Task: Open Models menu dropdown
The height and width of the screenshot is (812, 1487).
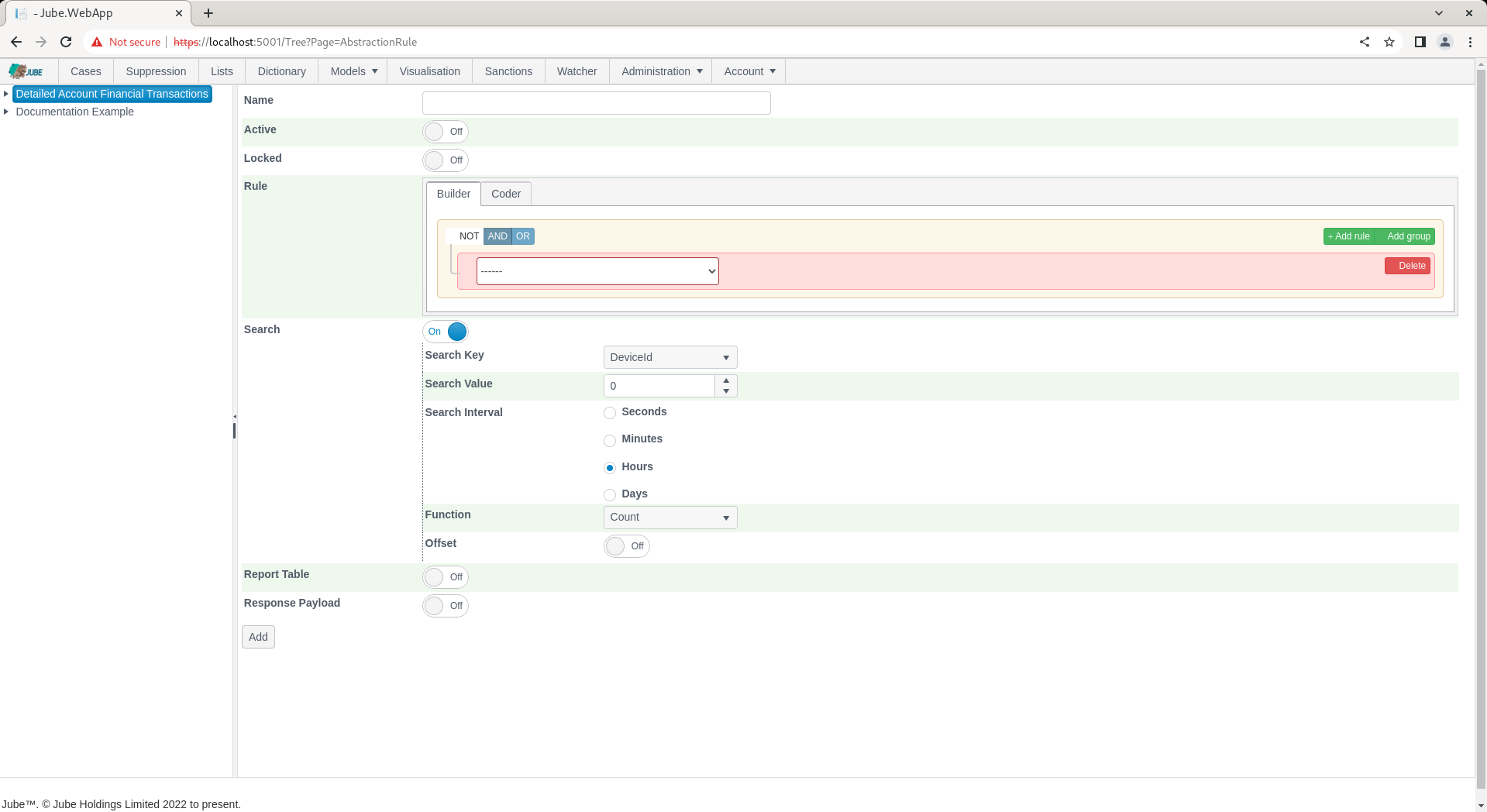Action: point(354,71)
